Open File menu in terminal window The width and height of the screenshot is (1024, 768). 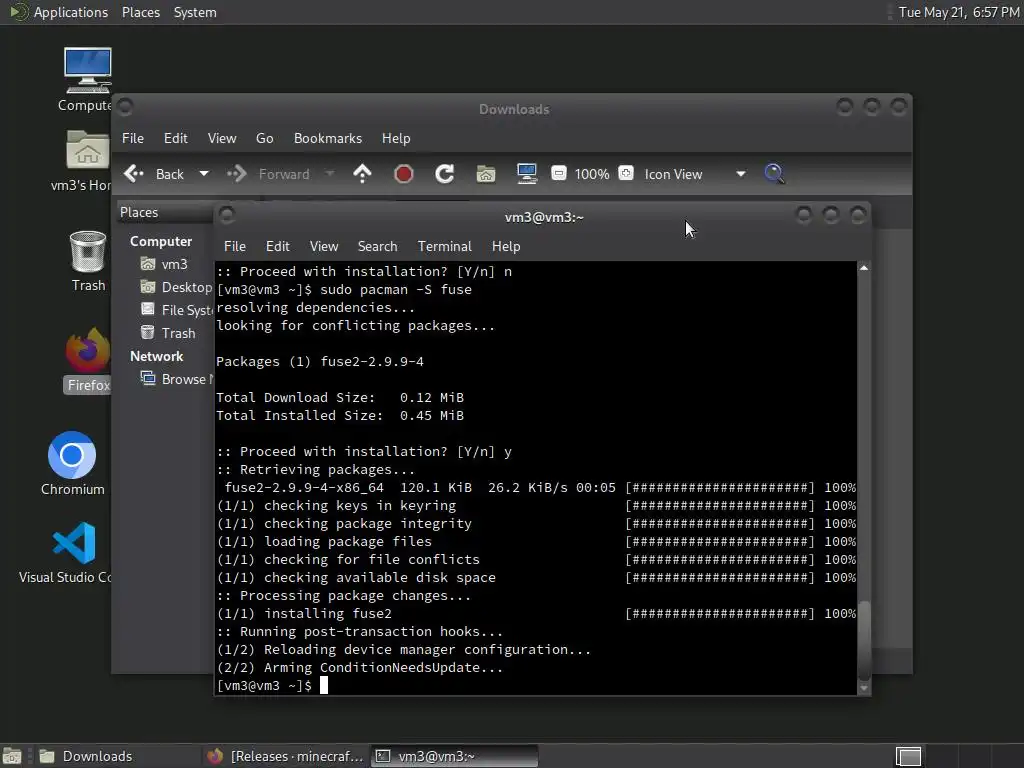[x=234, y=246]
